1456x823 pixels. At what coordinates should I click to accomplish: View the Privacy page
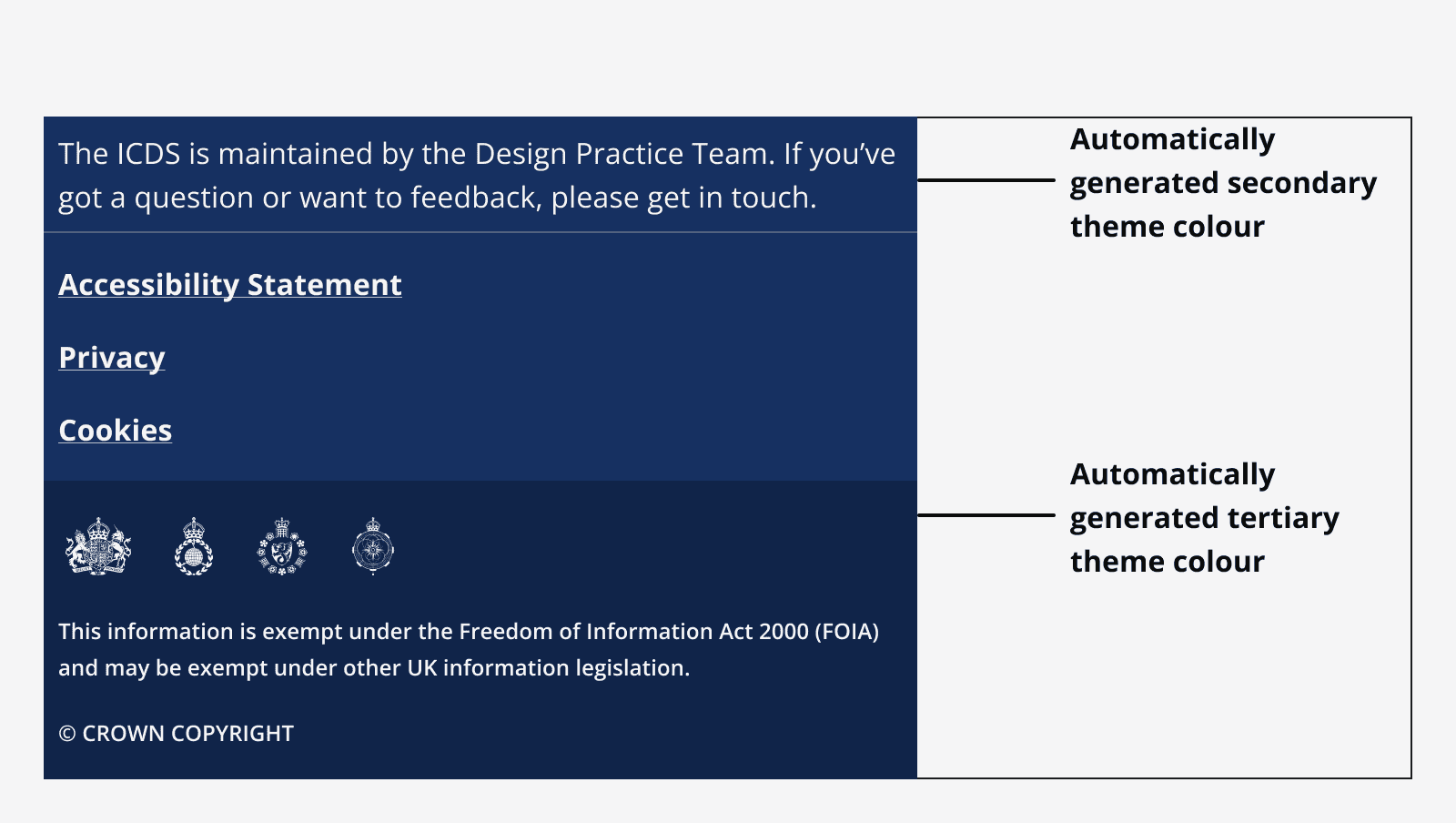coord(111,358)
